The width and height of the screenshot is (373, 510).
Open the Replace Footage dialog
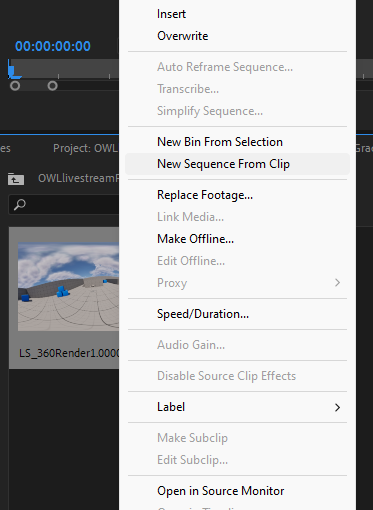point(205,195)
